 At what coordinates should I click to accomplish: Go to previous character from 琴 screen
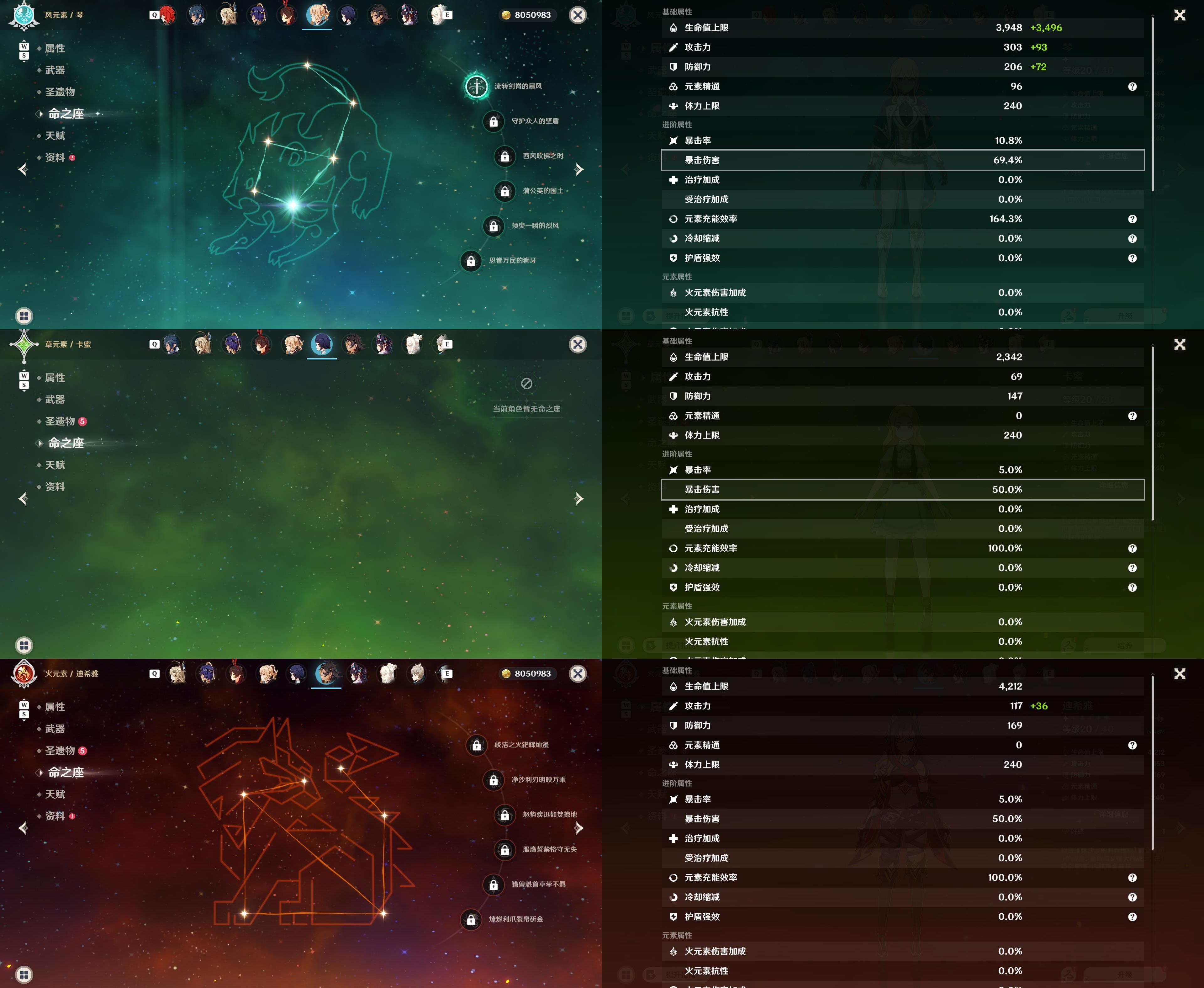23,169
